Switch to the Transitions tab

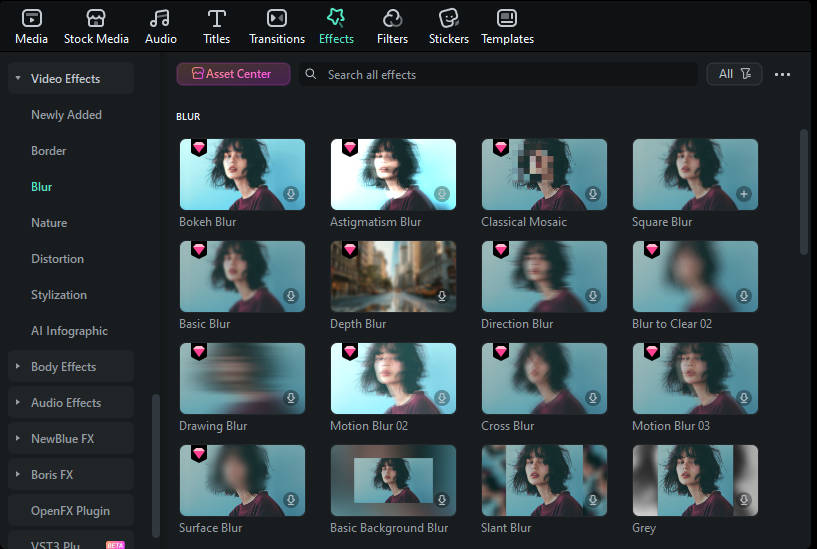277,27
